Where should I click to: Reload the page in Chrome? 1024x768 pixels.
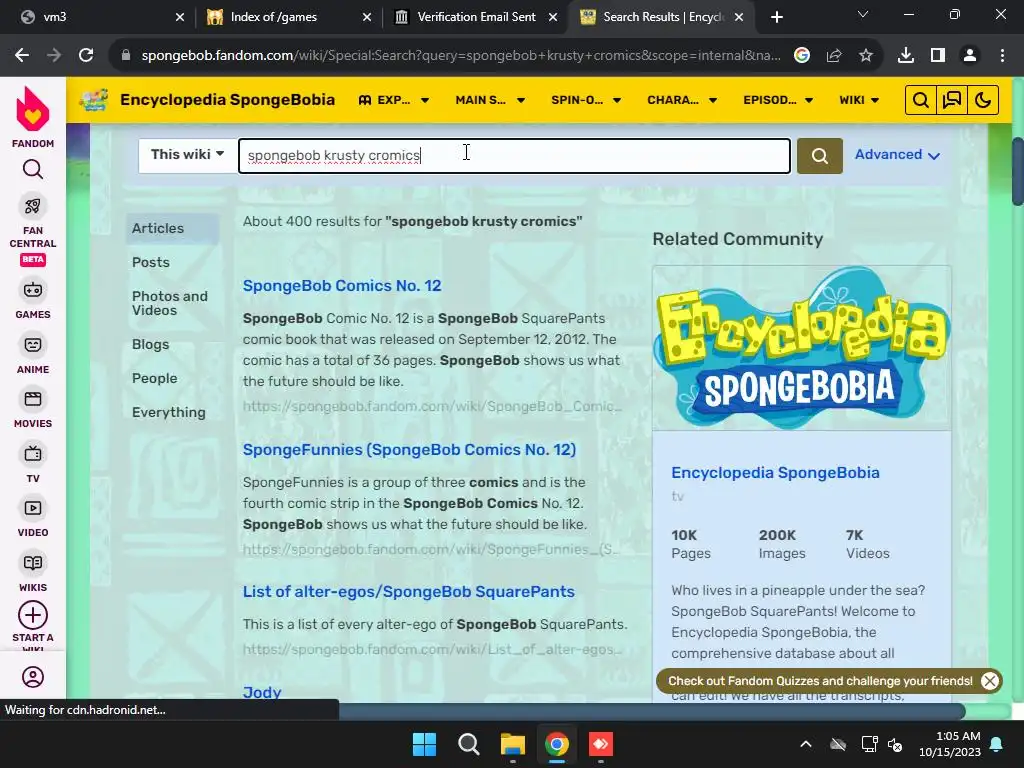[86, 56]
